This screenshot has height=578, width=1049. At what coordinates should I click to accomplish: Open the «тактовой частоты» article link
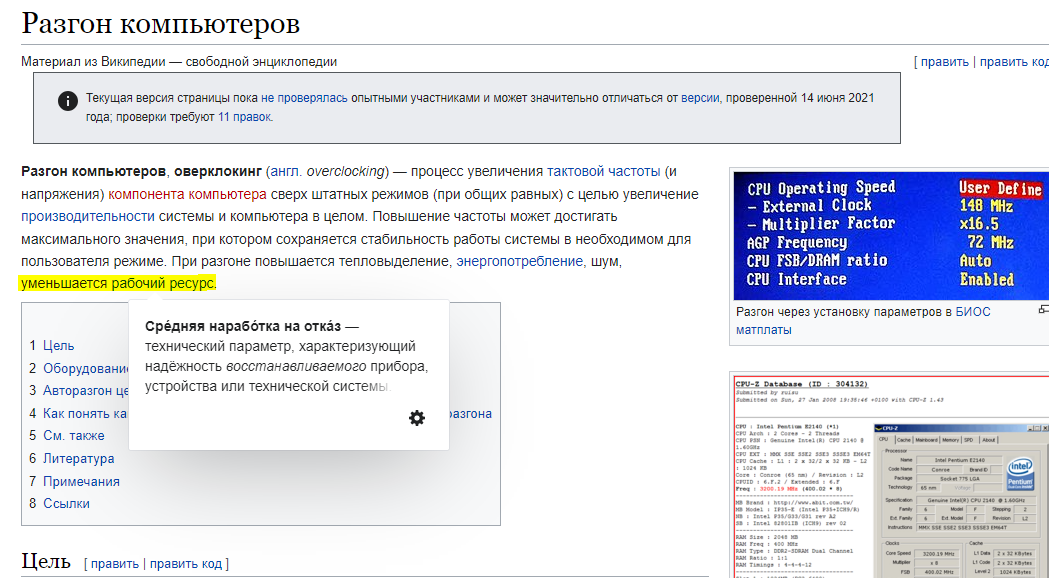tap(603, 171)
